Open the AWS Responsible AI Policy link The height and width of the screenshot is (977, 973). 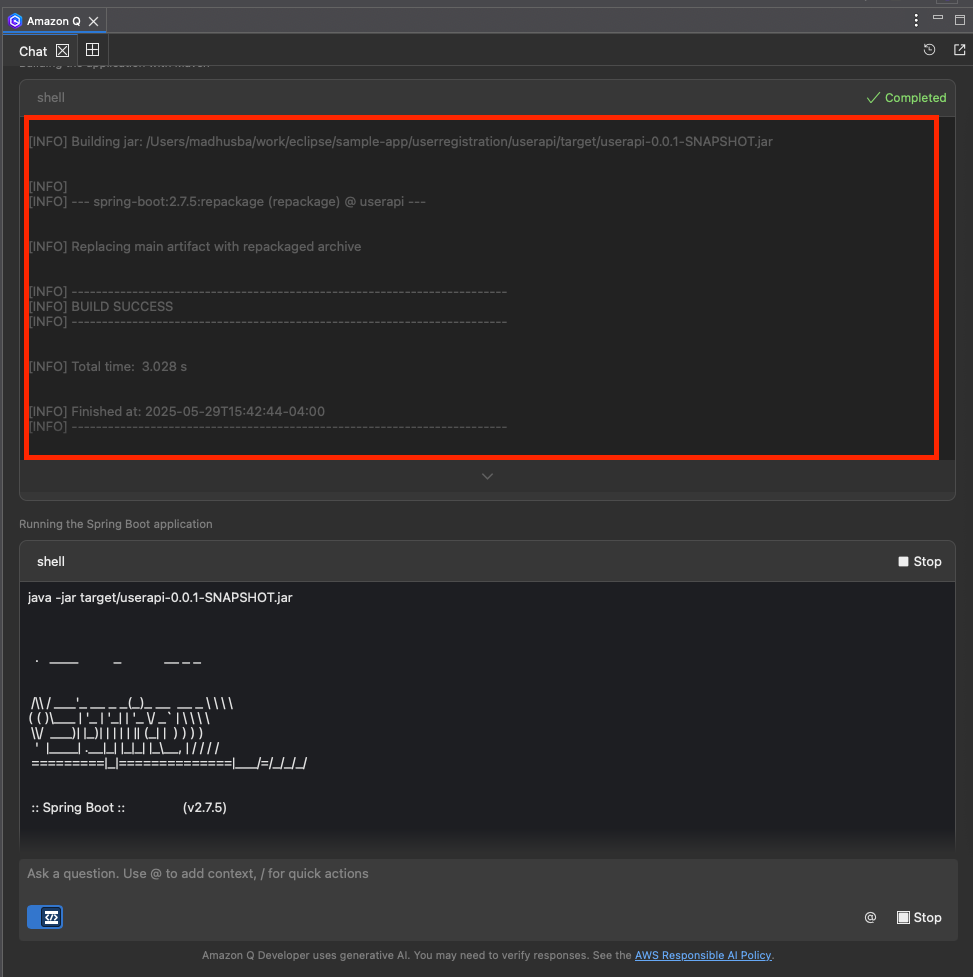703,955
